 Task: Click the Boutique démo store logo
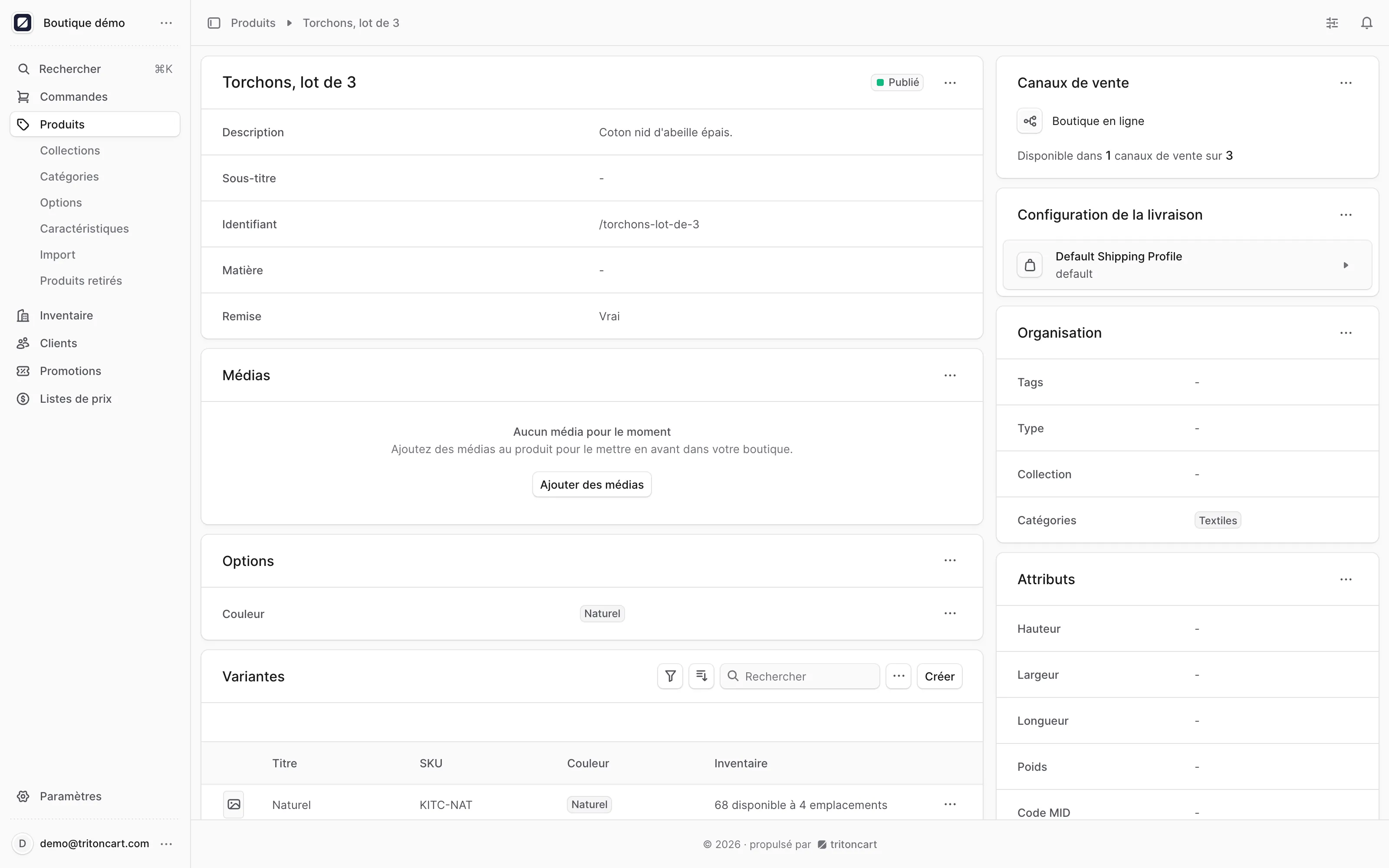(23, 23)
